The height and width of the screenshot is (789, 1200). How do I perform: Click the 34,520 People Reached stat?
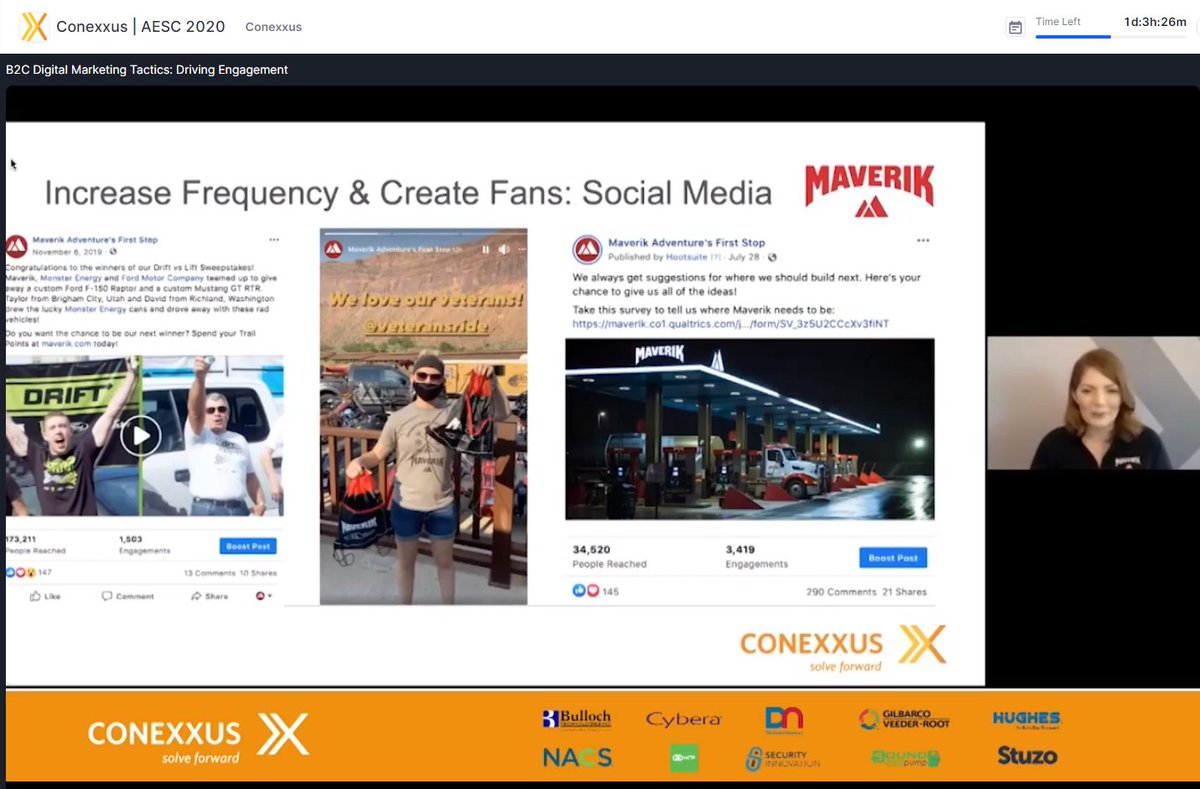click(610, 556)
